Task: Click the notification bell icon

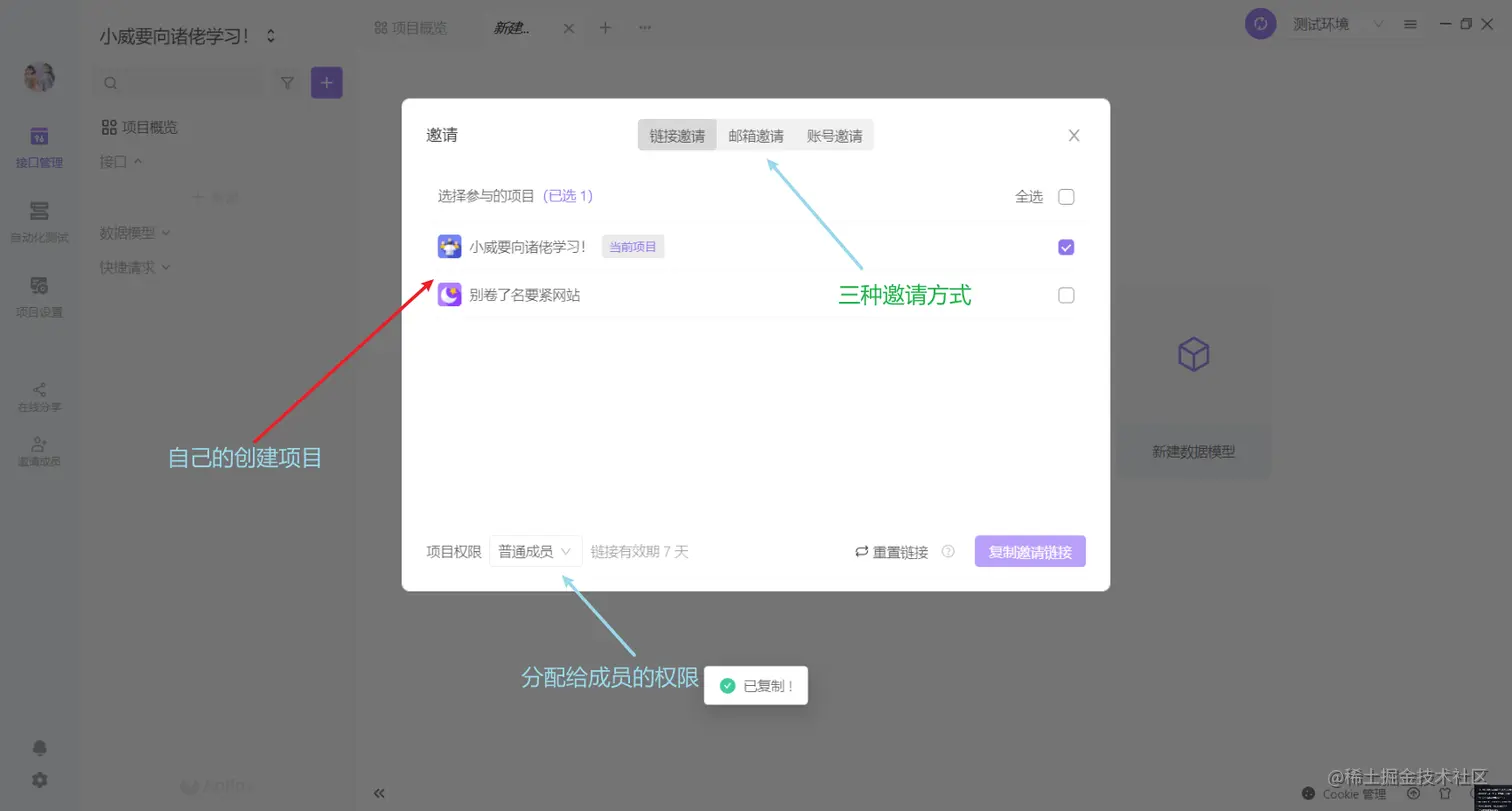Action: pos(38,747)
